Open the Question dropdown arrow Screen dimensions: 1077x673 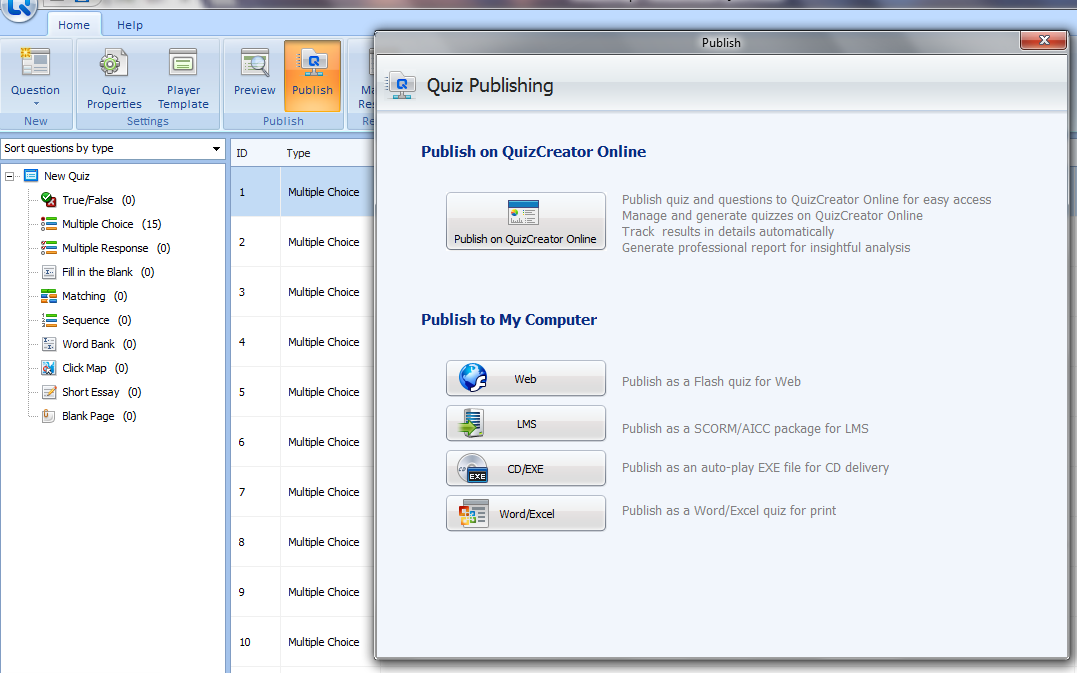(36, 104)
